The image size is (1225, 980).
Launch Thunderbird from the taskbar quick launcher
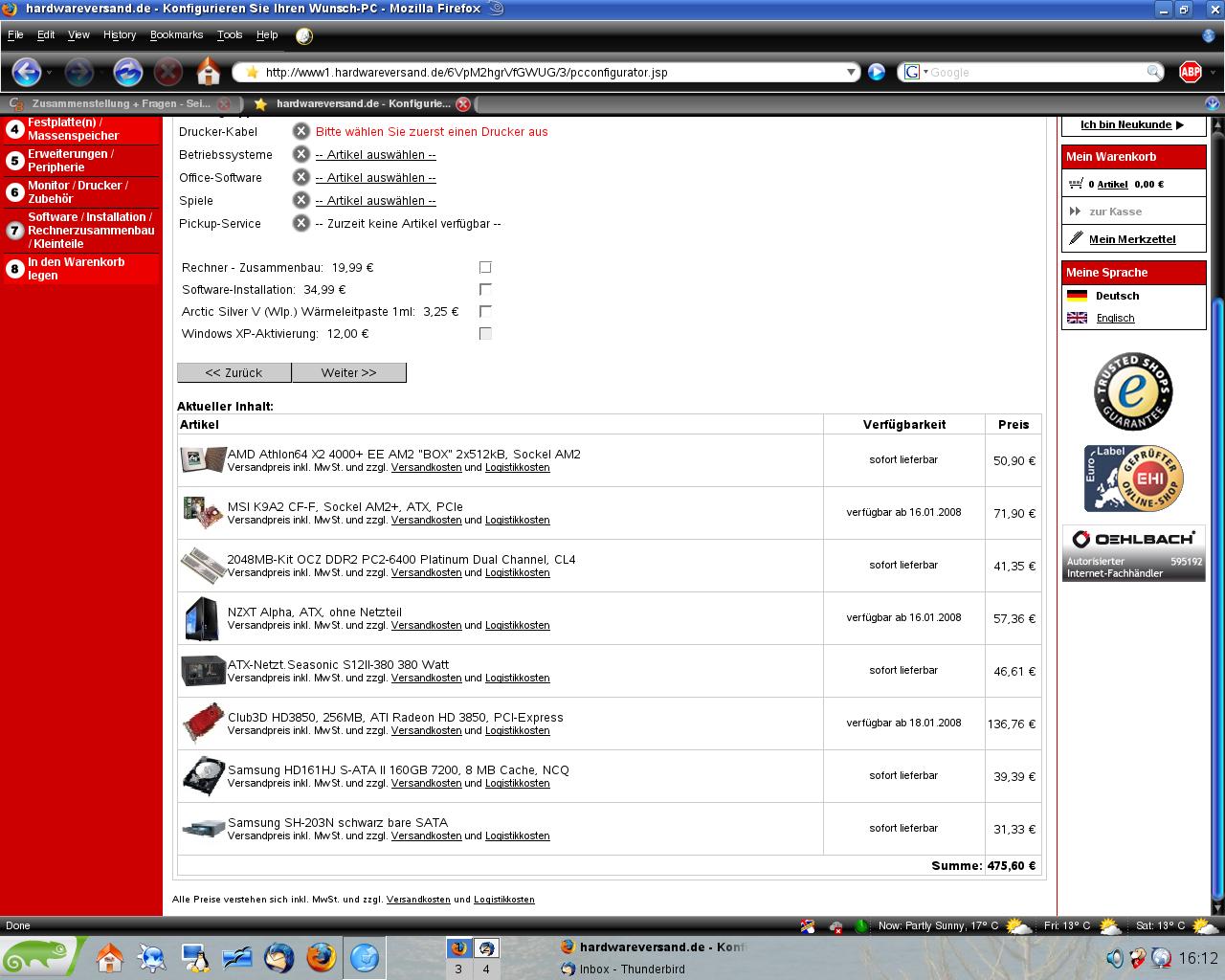278,958
